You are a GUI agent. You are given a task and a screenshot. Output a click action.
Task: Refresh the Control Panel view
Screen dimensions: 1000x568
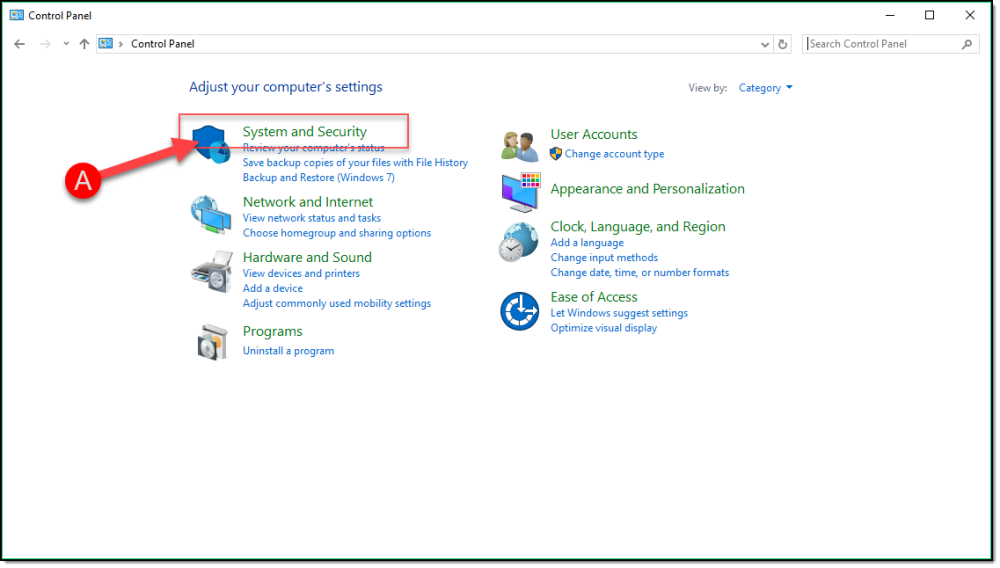pos(783,44)
